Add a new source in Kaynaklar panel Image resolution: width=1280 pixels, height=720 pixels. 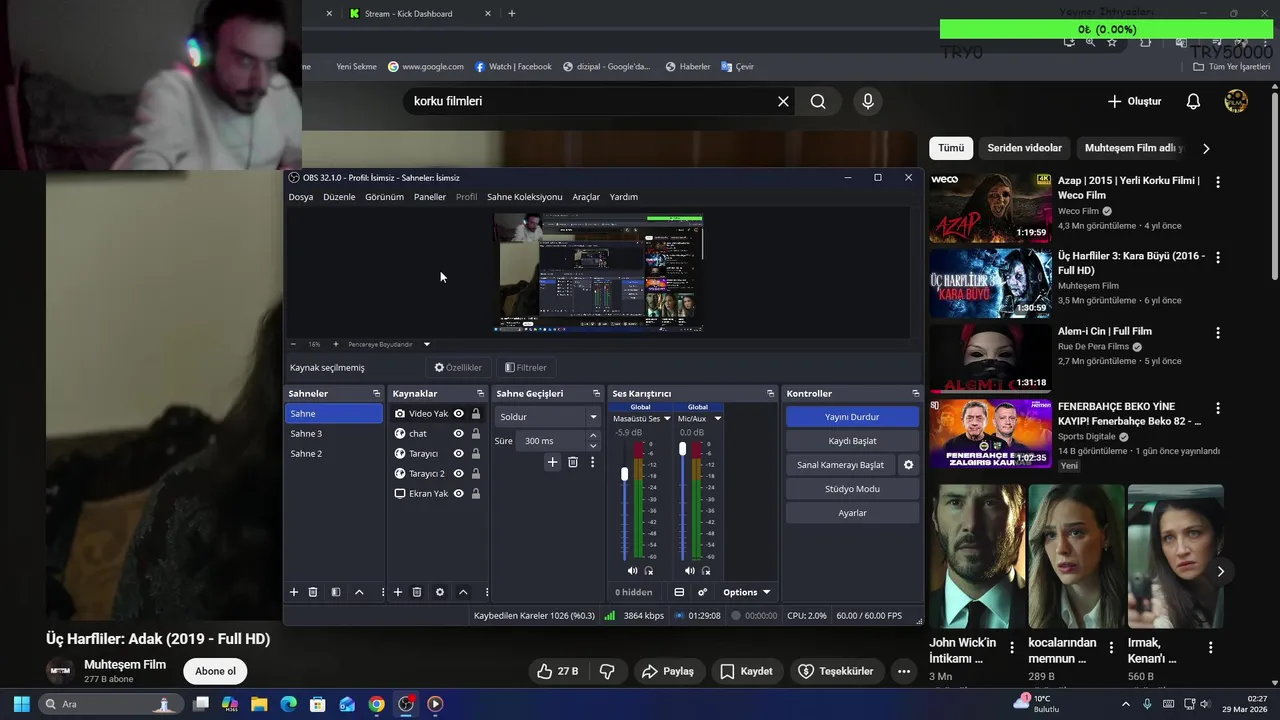tap(398, 592)
